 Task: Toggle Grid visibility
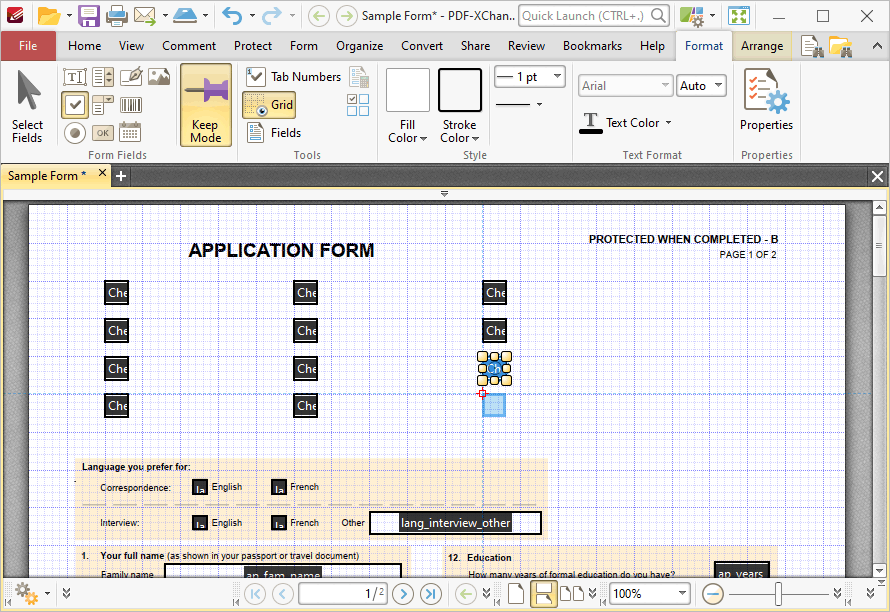pos(270,104)
